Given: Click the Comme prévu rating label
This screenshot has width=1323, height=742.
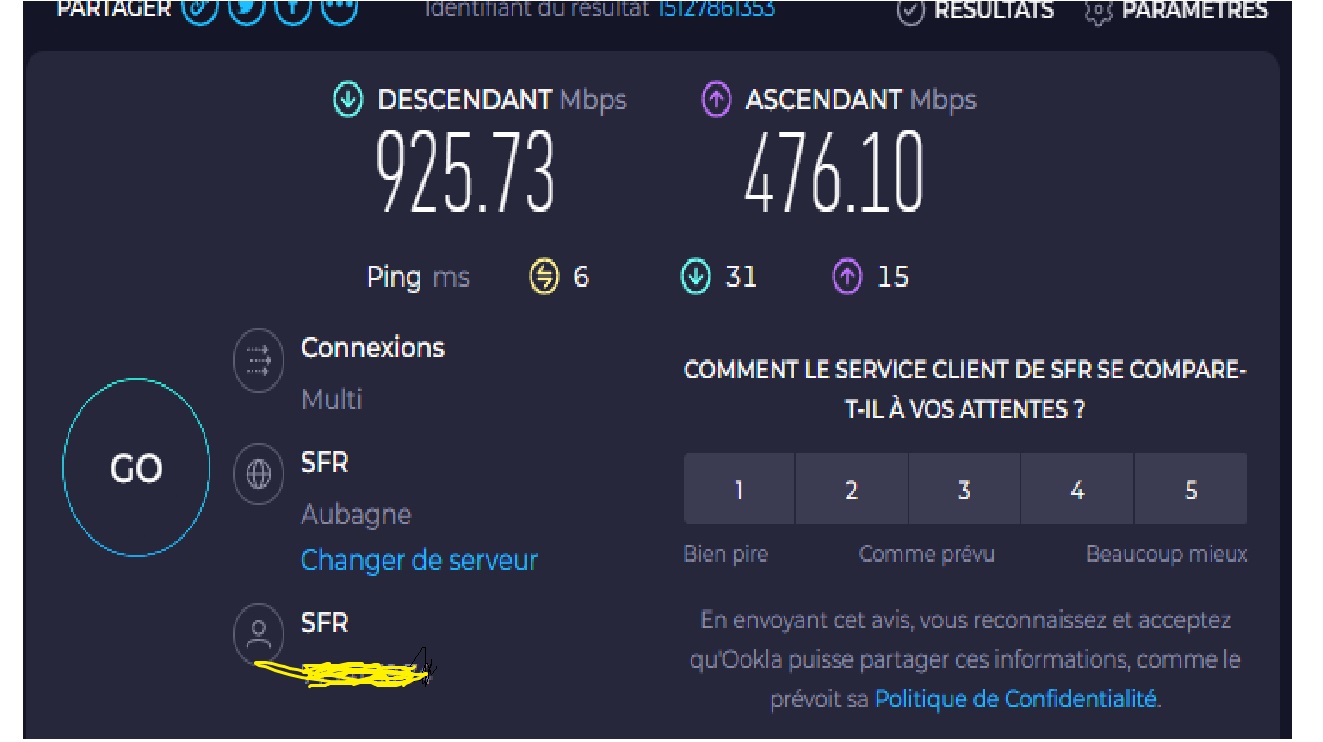Looking at the screenshot, I should [x=927, y=554].
